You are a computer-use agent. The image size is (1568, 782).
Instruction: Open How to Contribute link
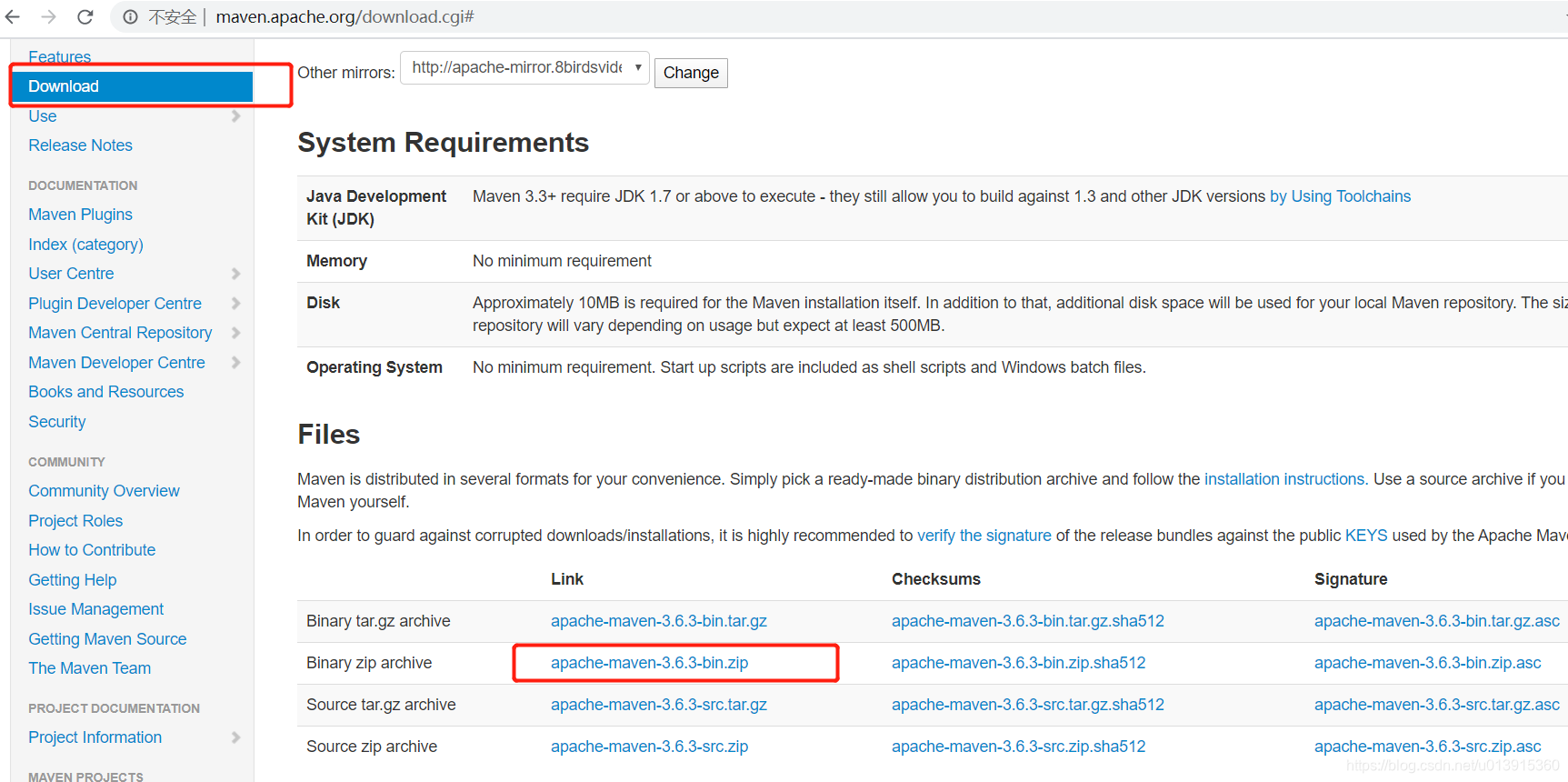(92, 550)
